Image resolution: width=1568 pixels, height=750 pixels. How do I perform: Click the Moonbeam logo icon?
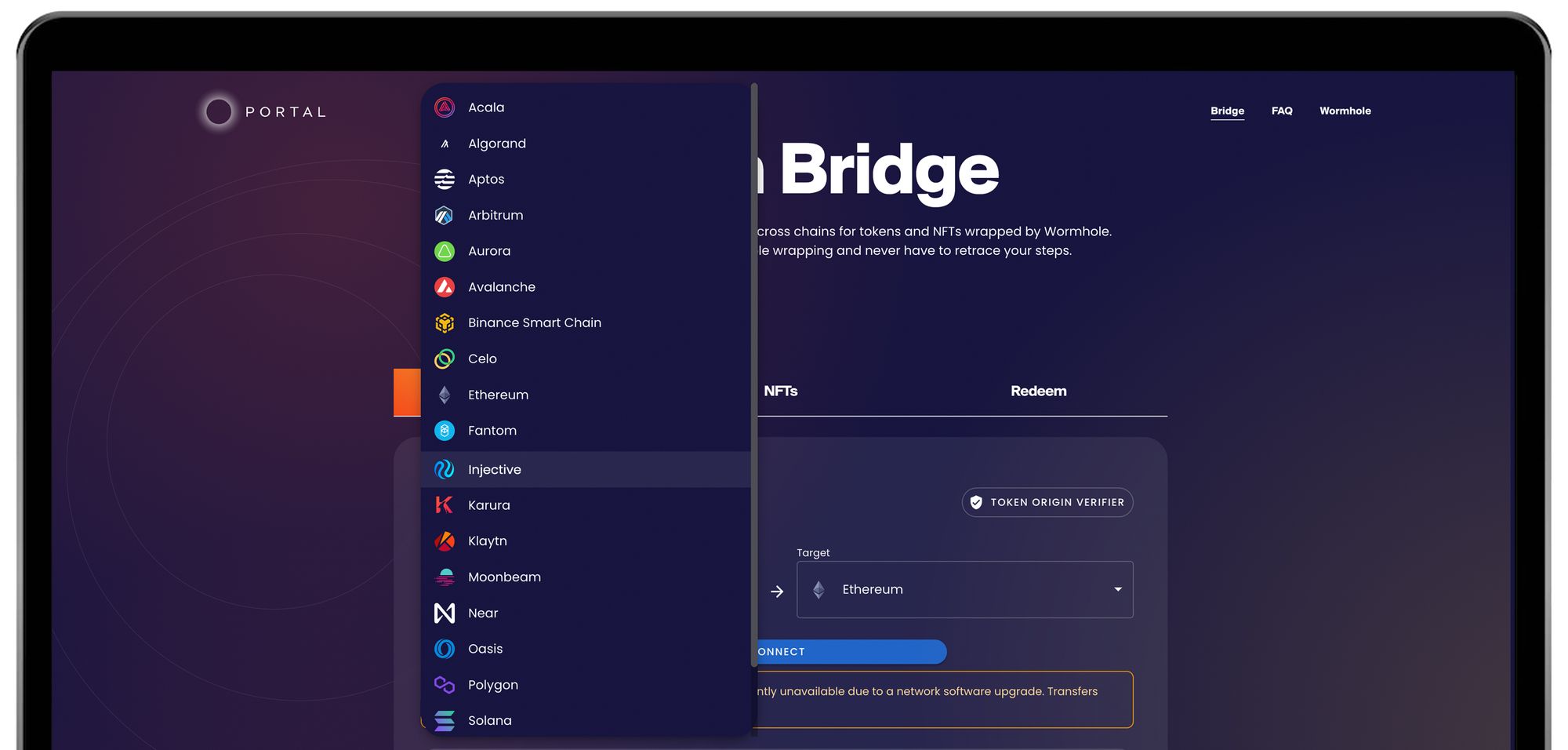pos(445,577)
